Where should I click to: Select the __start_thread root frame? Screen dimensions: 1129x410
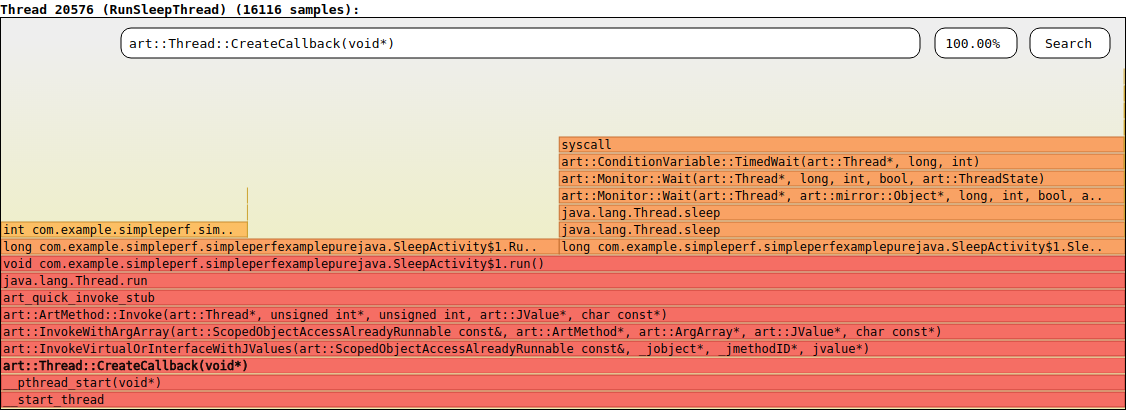563,400
